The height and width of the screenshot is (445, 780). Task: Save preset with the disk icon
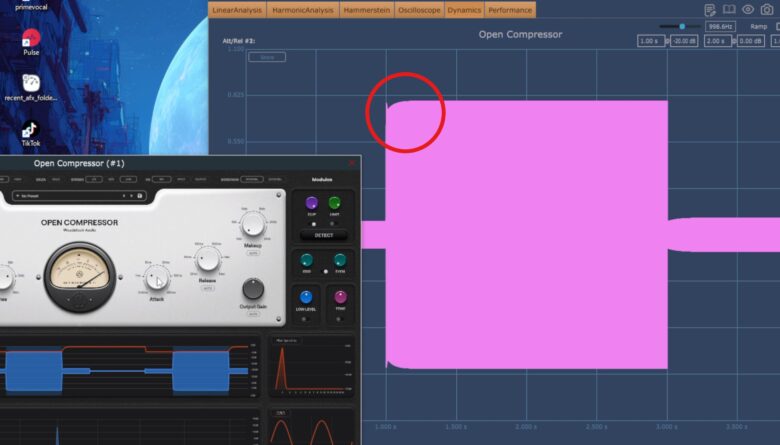(140, 196)
